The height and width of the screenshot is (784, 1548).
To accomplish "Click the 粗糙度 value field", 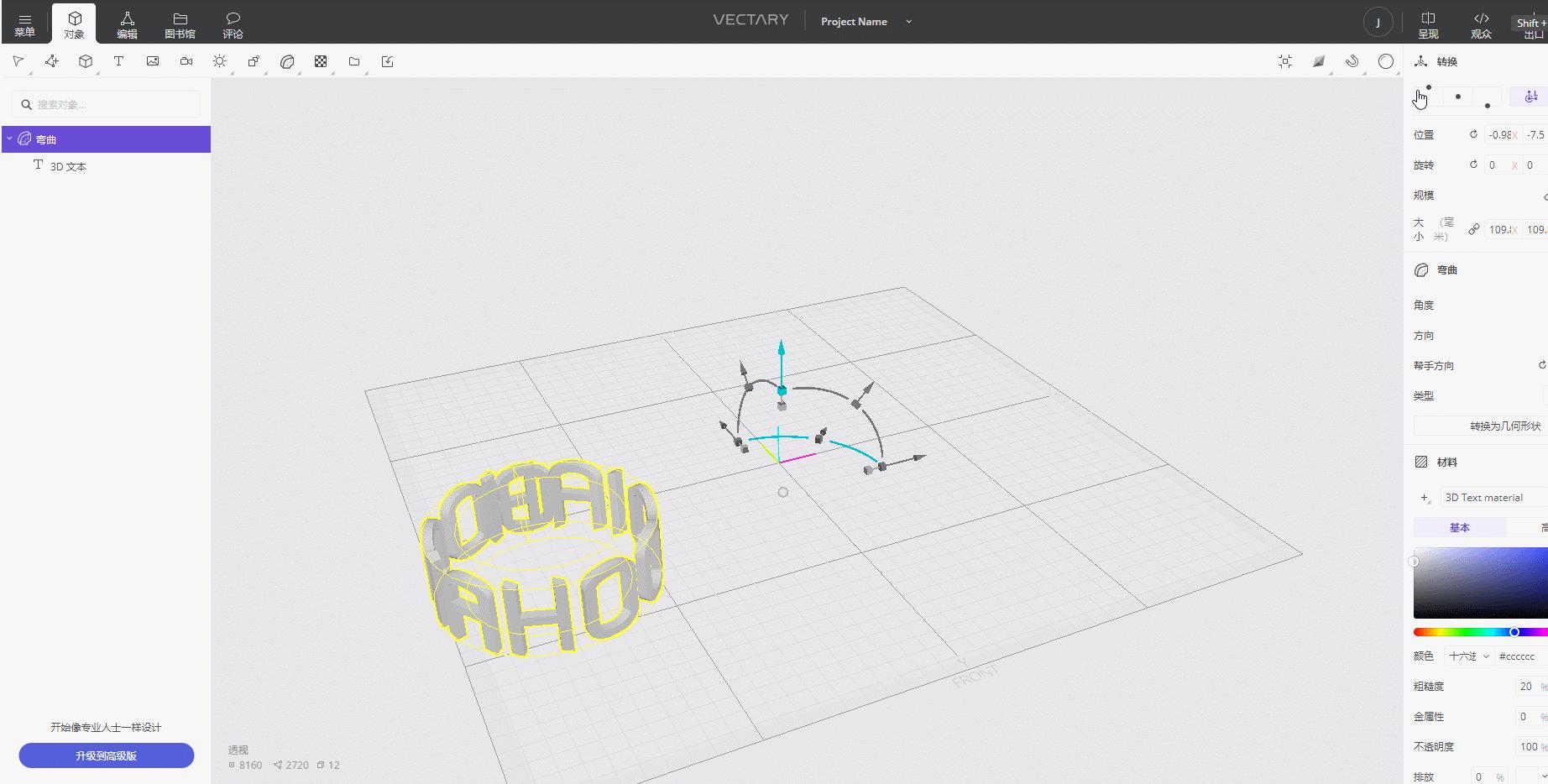I will click(x=1530, y=687).
